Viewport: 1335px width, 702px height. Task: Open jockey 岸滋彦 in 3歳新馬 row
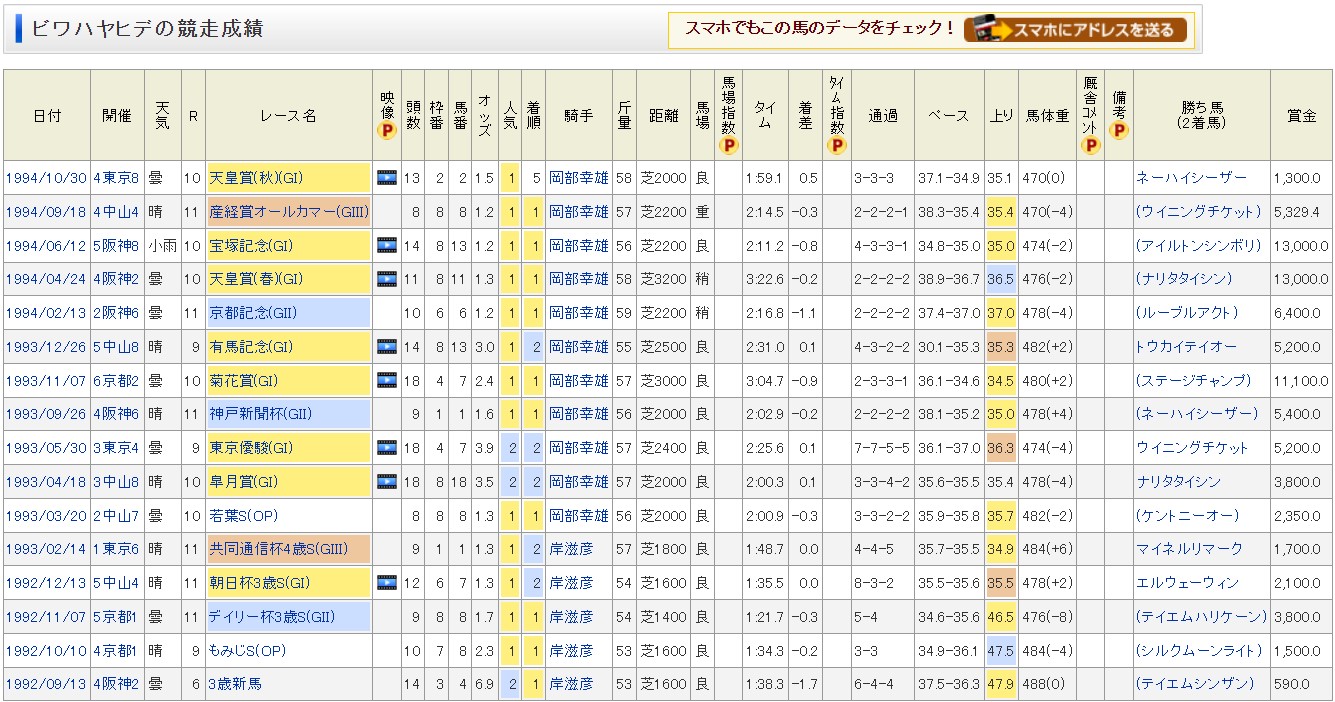tap(571, 684)
